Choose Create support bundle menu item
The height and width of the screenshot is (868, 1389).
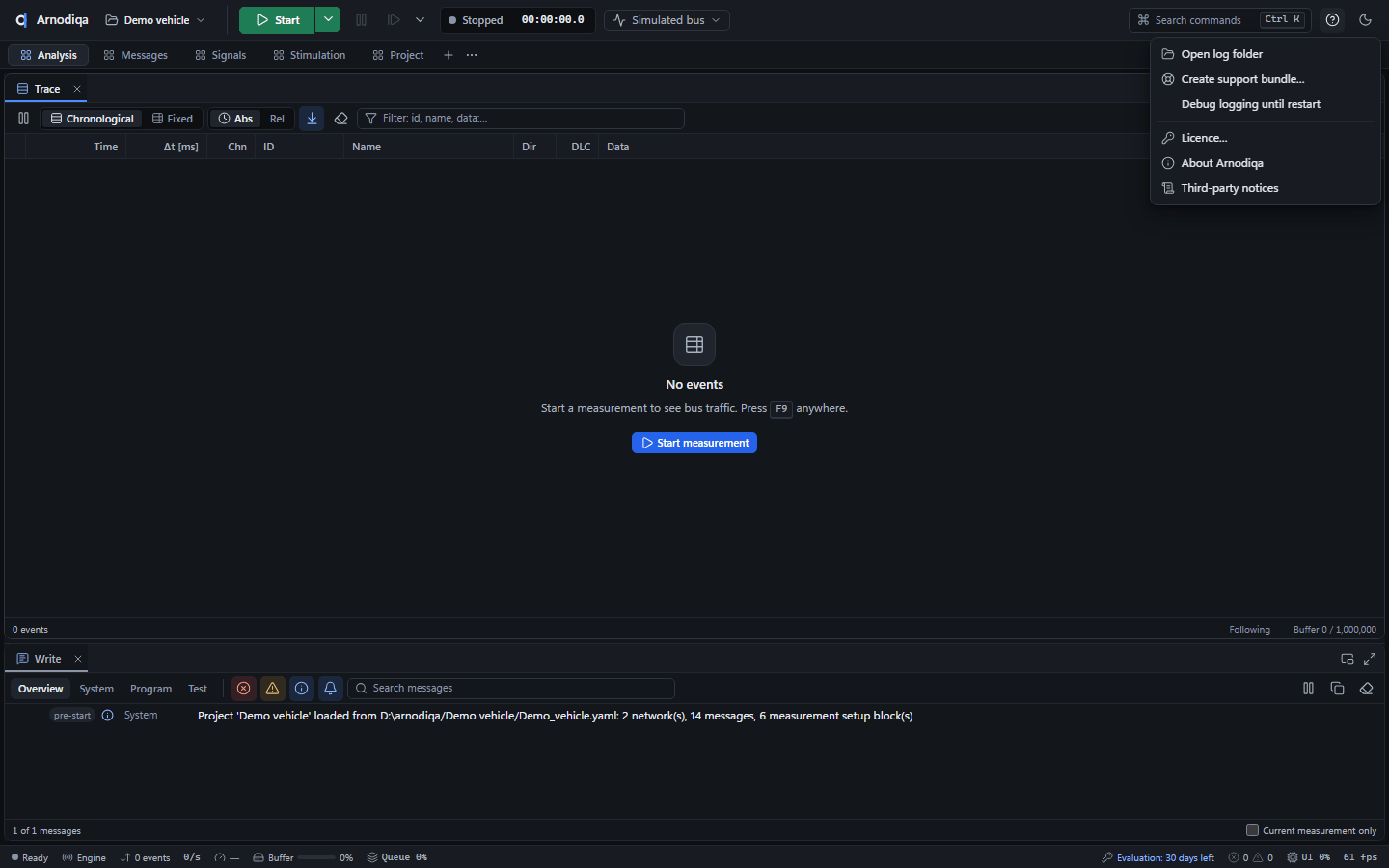[1266, 79]
